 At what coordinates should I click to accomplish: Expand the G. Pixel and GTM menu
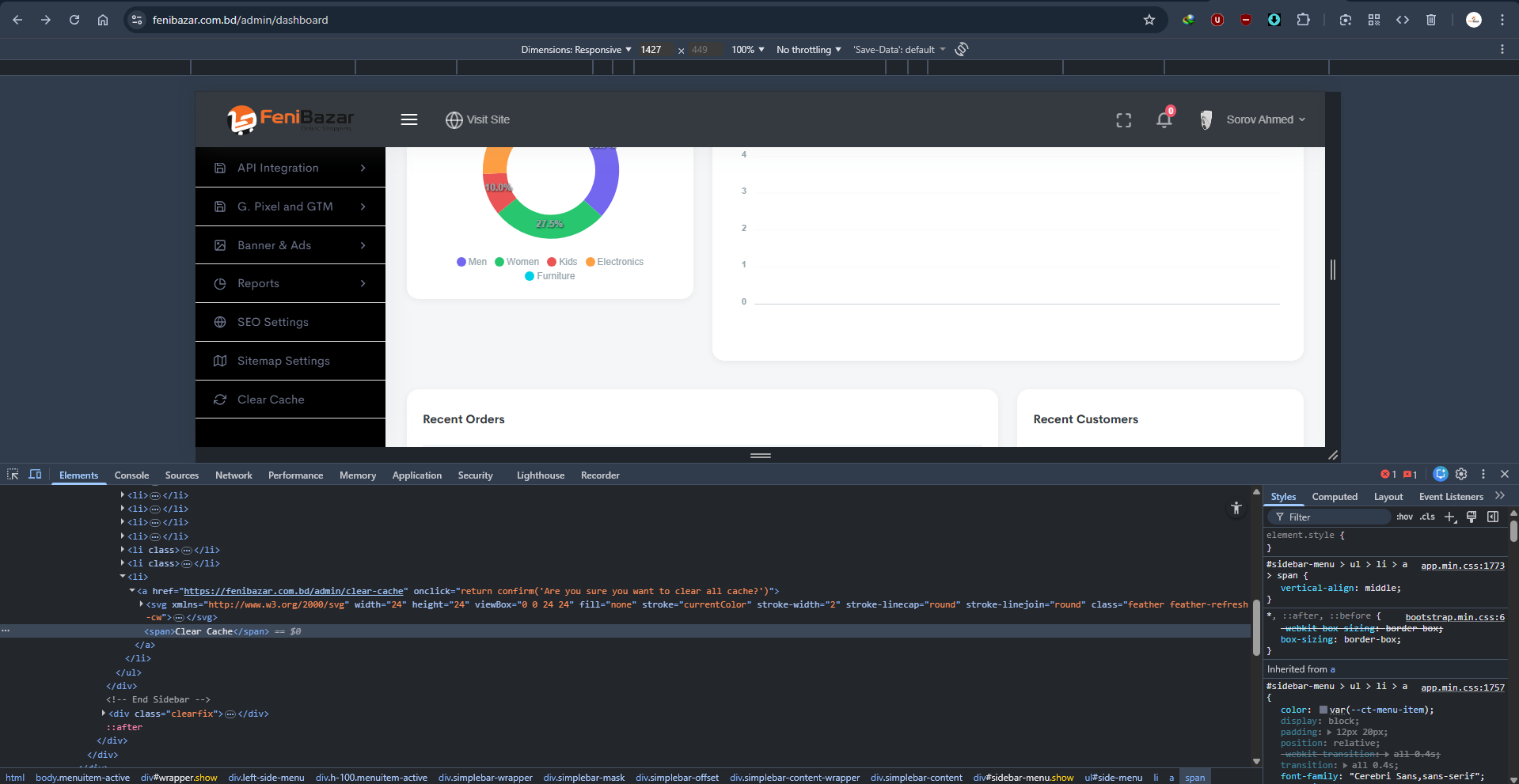coord(291,206)
